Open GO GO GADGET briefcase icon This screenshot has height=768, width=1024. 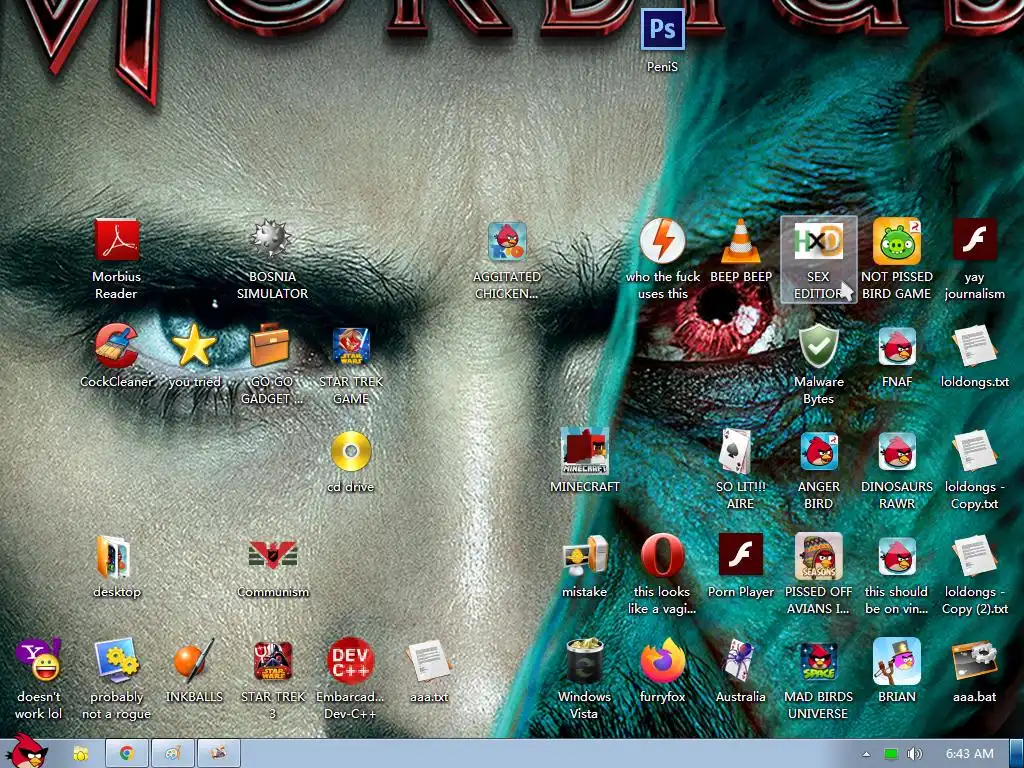tap(270, 345)
